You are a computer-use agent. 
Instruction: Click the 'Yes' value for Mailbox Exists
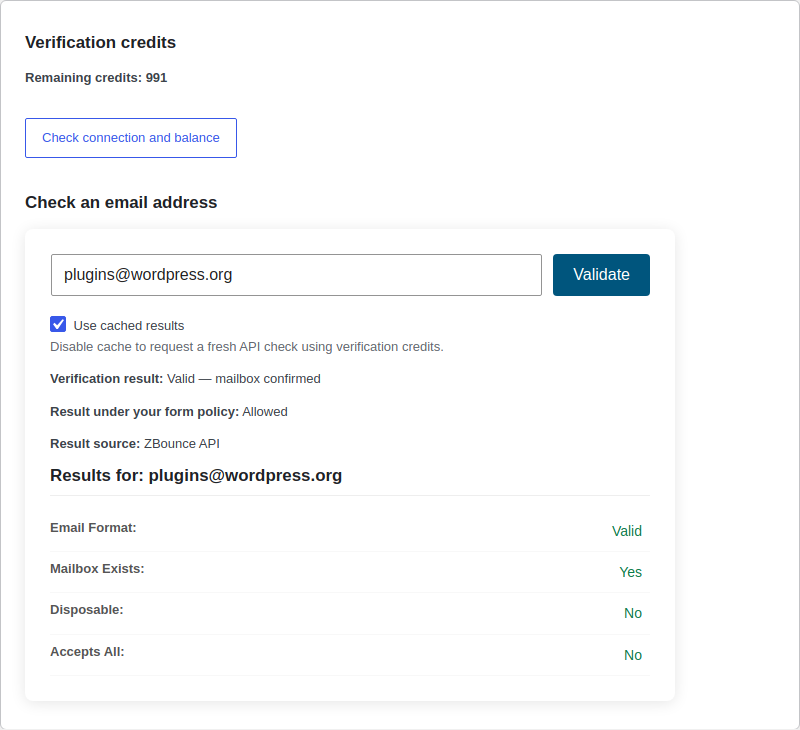630,572
